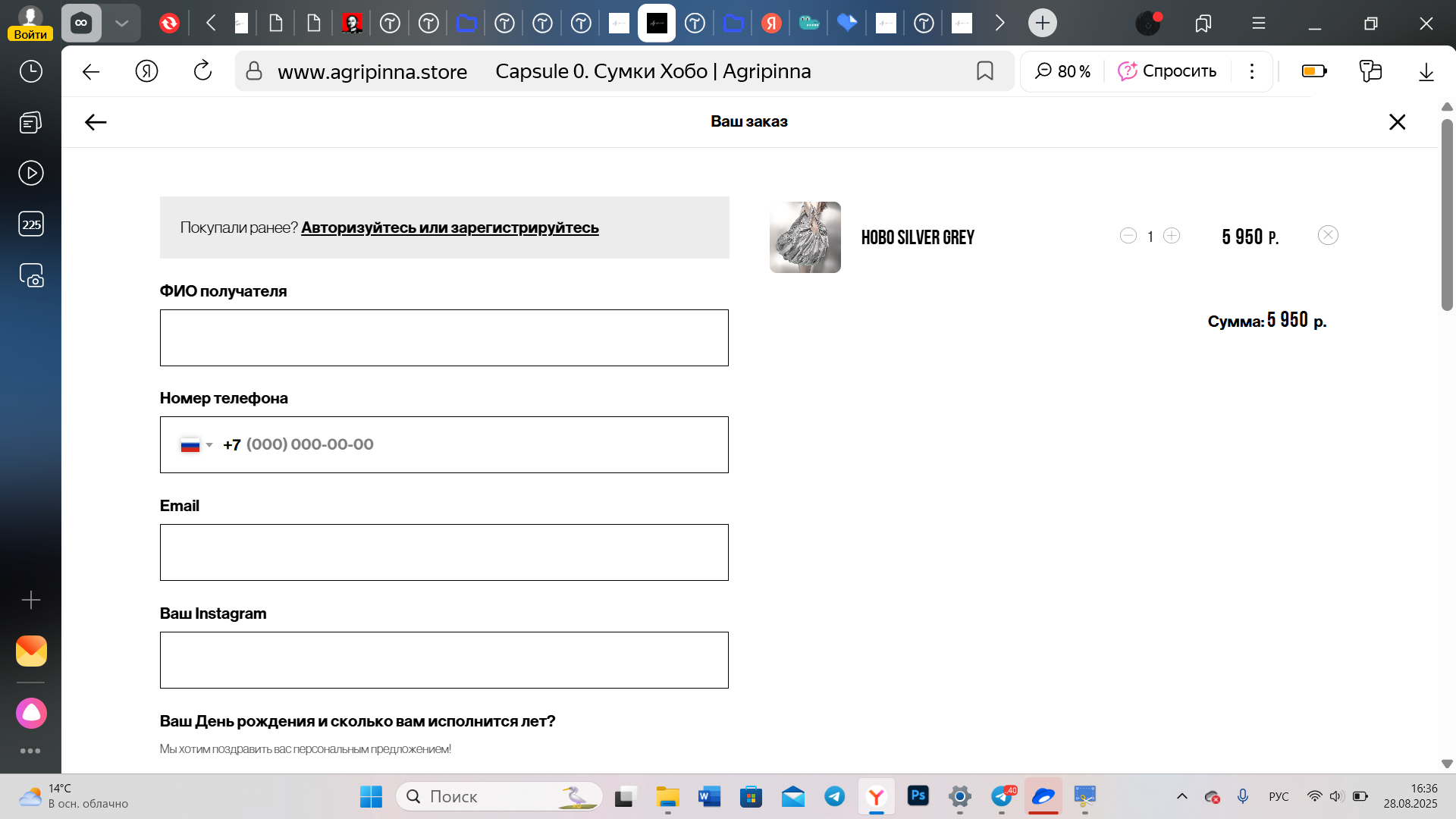
Task: Open Telegram from the taskbar
Action: [x=835, y=797]
